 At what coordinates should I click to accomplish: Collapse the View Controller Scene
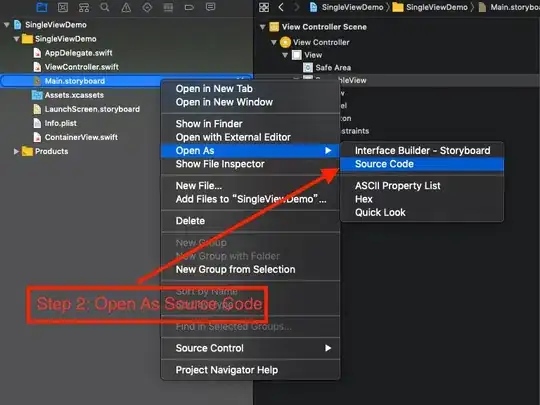point(263,27)
